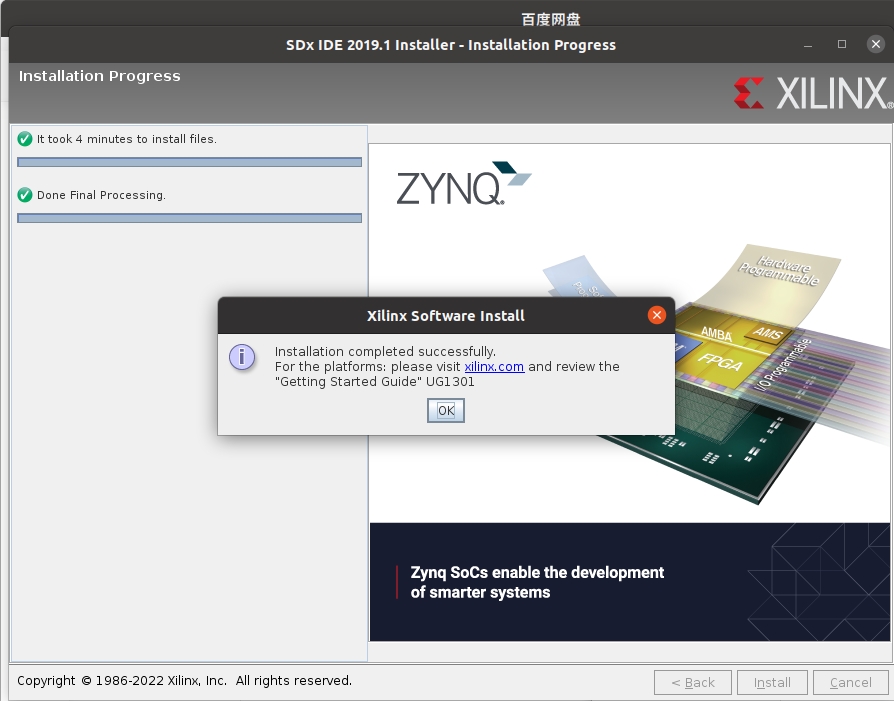
Task: Minimize the installer window
Action: 806,44
